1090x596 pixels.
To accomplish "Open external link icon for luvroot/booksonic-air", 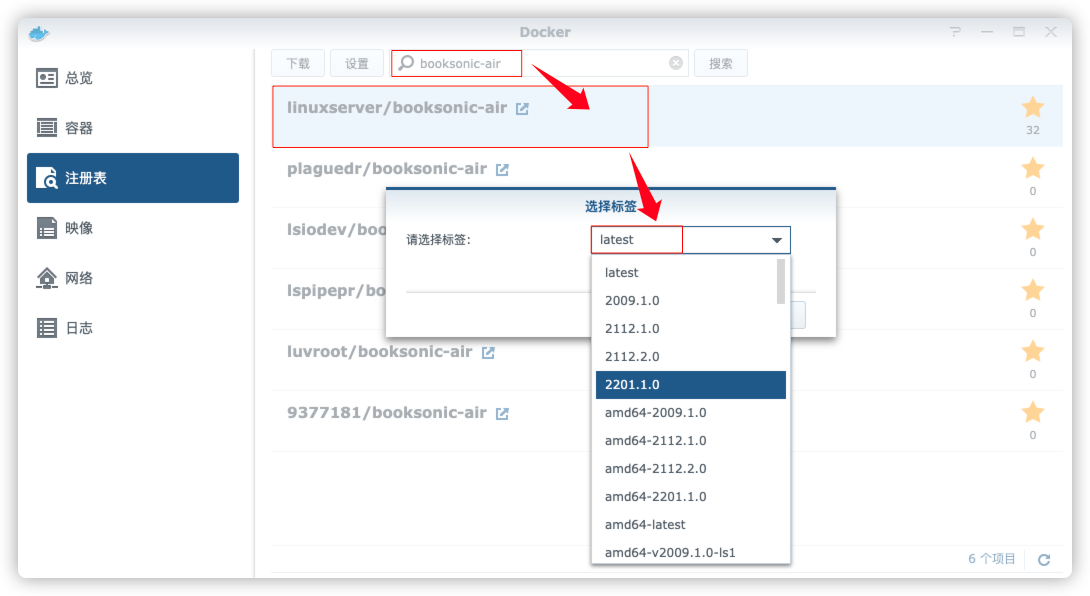I will (x=488, y=353).
